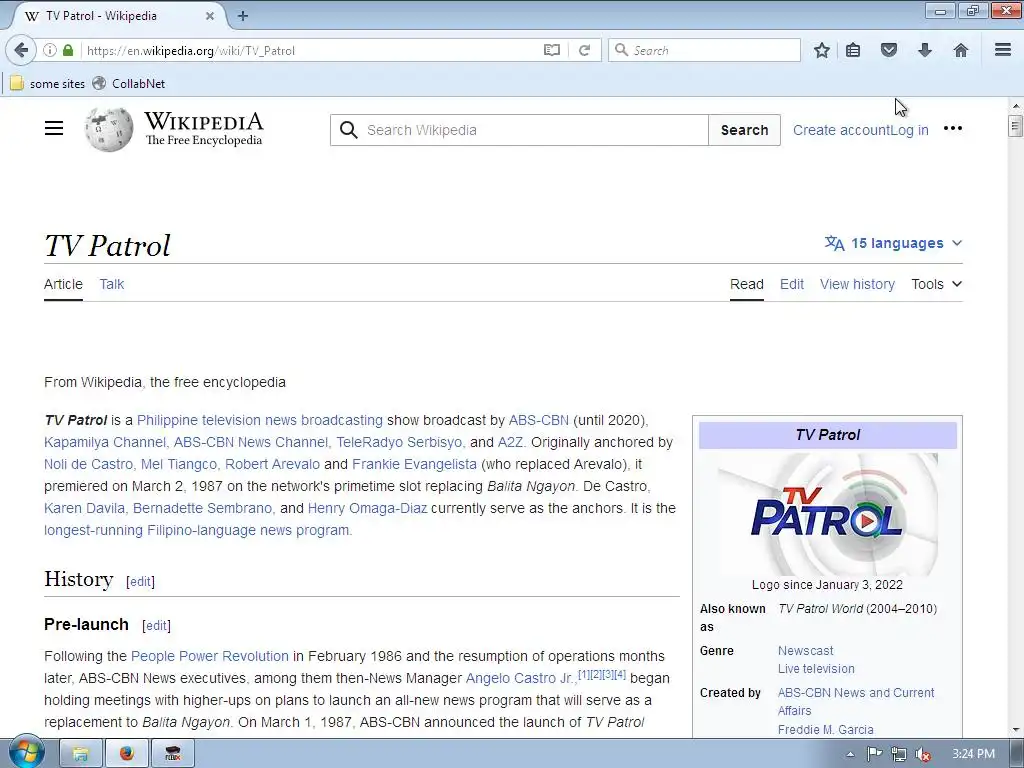Viewport: 1024px width, 768px height.
Task: Open the ABS-CBN link in the intro
Action: tap(539, 420)
